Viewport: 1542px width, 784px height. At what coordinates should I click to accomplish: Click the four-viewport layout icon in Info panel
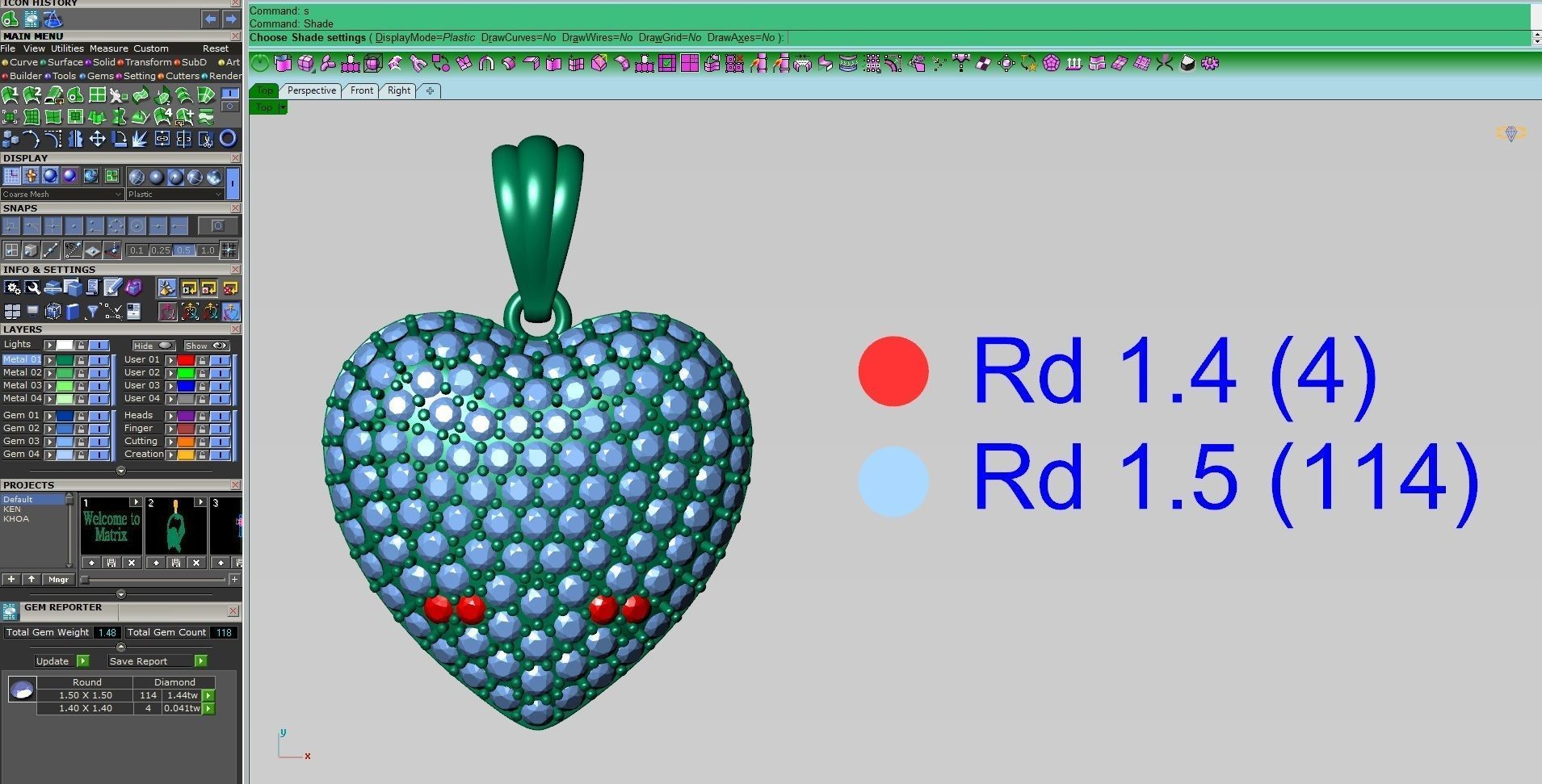[12, 311]
